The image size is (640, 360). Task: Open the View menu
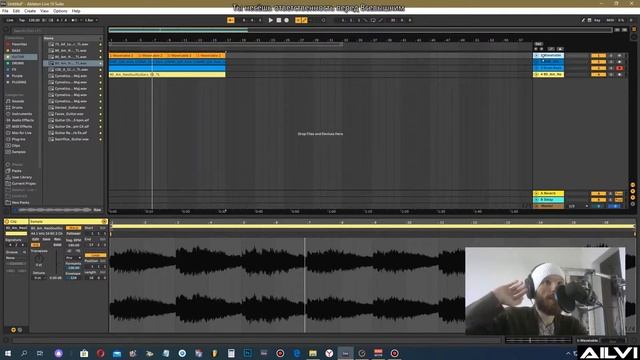44,11
